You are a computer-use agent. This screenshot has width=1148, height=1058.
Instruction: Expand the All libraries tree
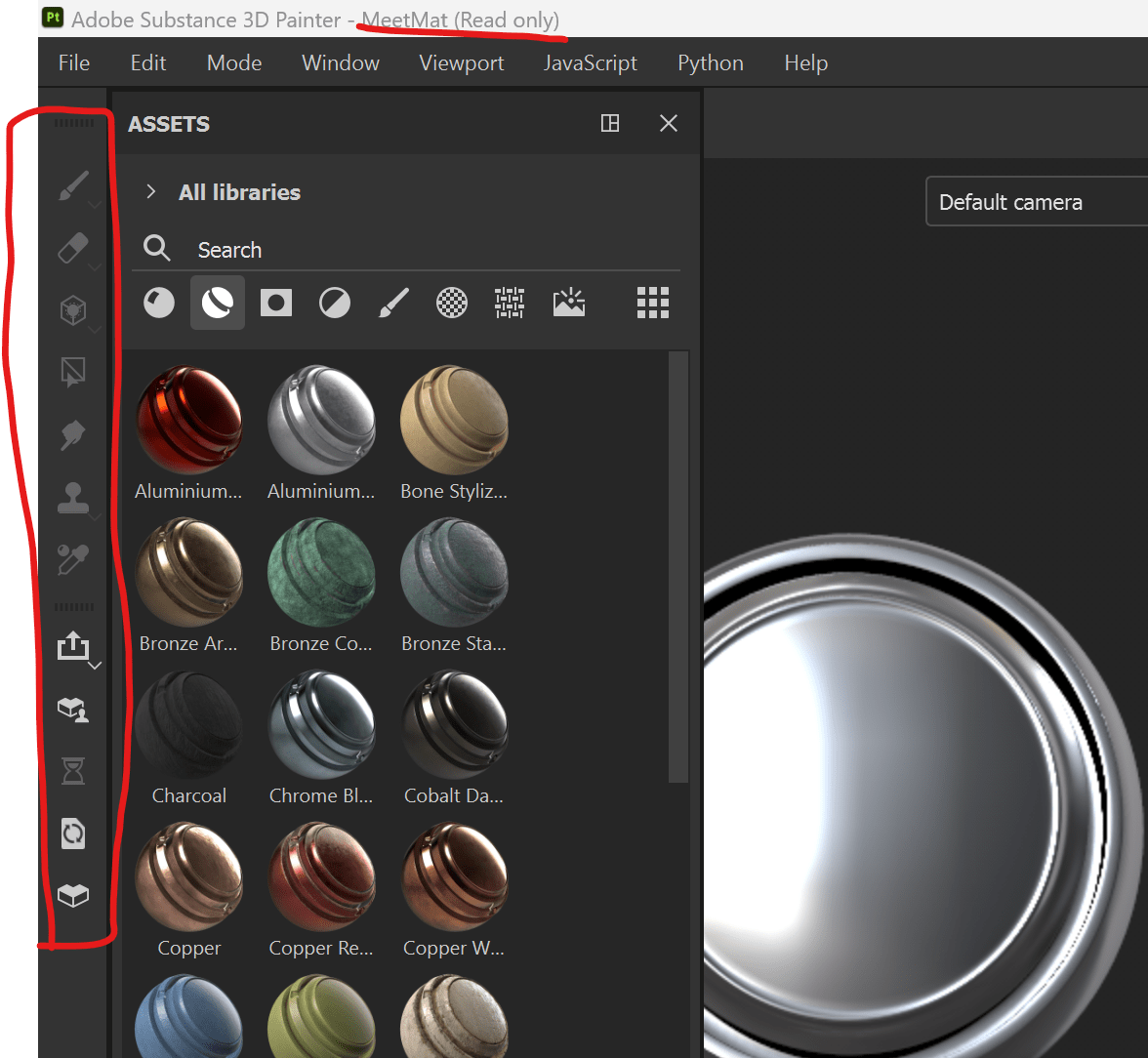click(x=151, y=192)
